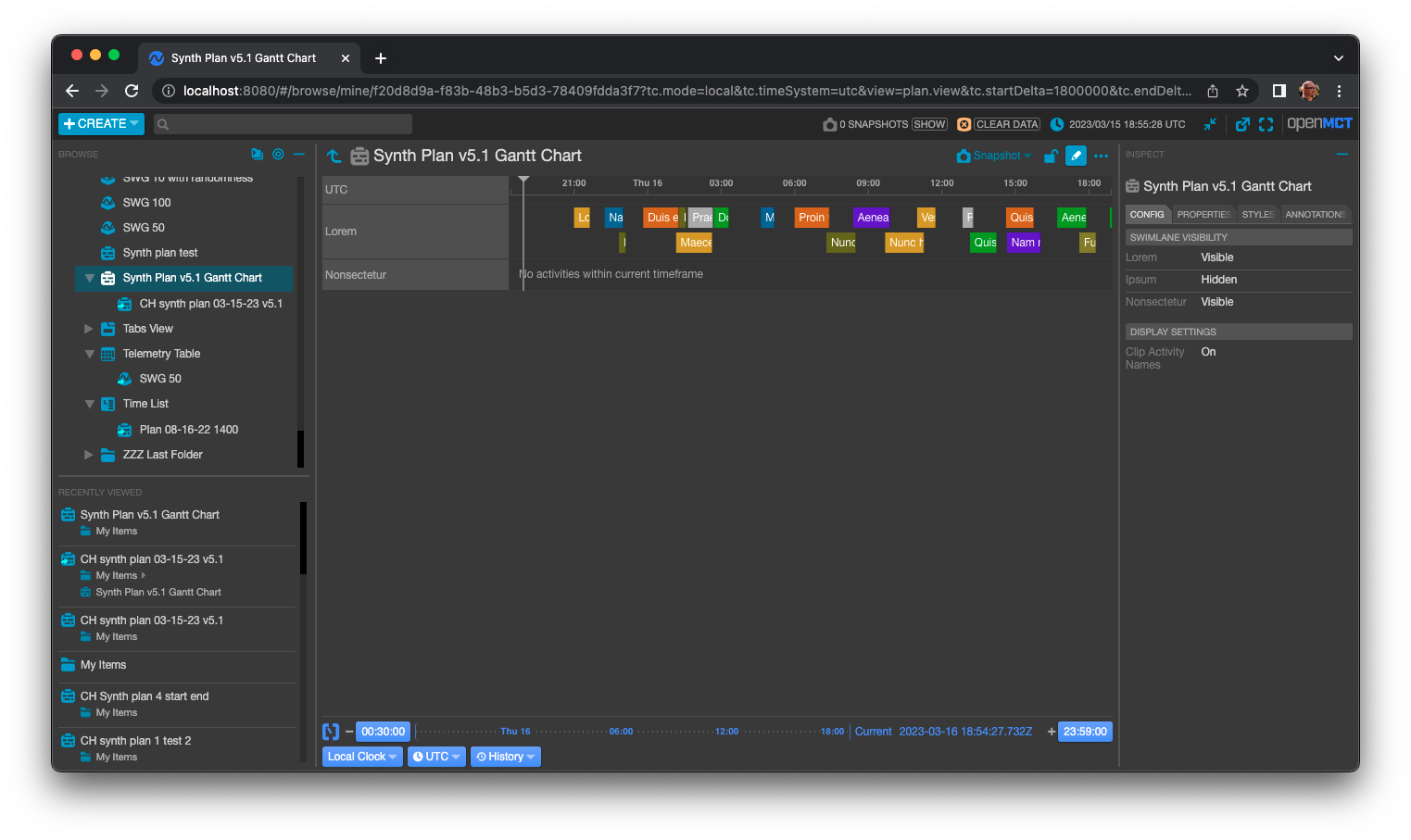
Task: Open the UTC time system dropdown
Action: tap(436, 757)
